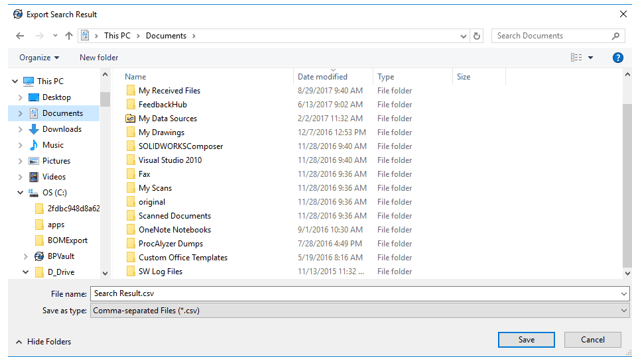Screen dimensions: 636x361
Task: Select the SW Log Files folder
Action: click(160, 271)
